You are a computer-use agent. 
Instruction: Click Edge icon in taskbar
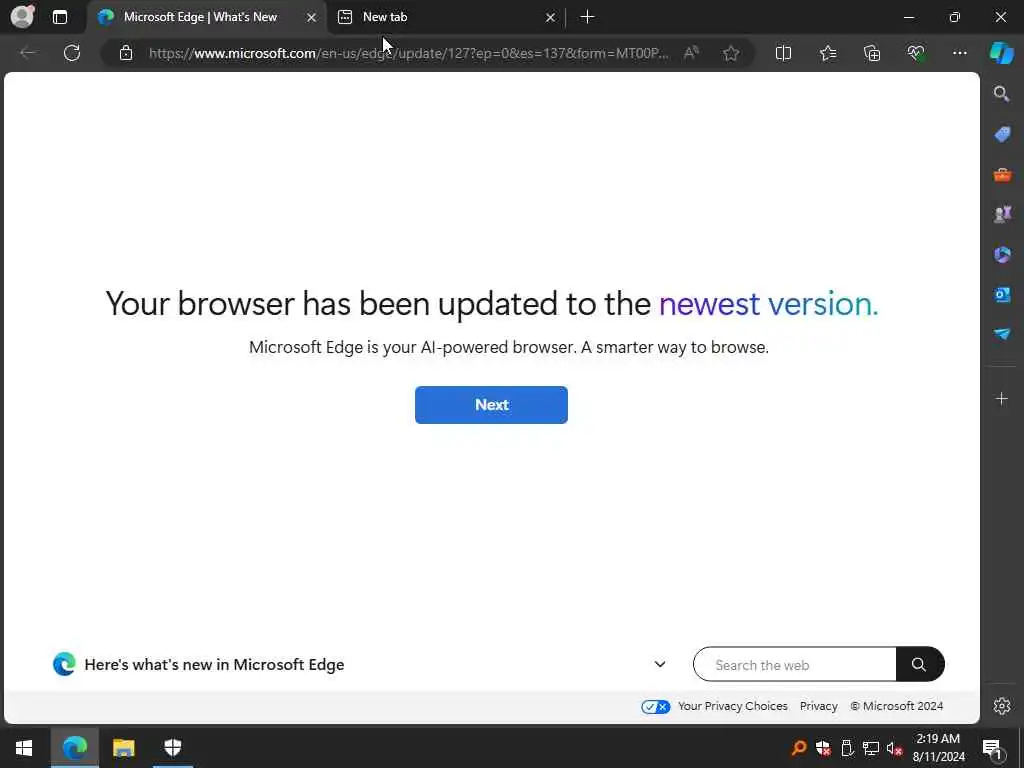click(x=74, y=748)
